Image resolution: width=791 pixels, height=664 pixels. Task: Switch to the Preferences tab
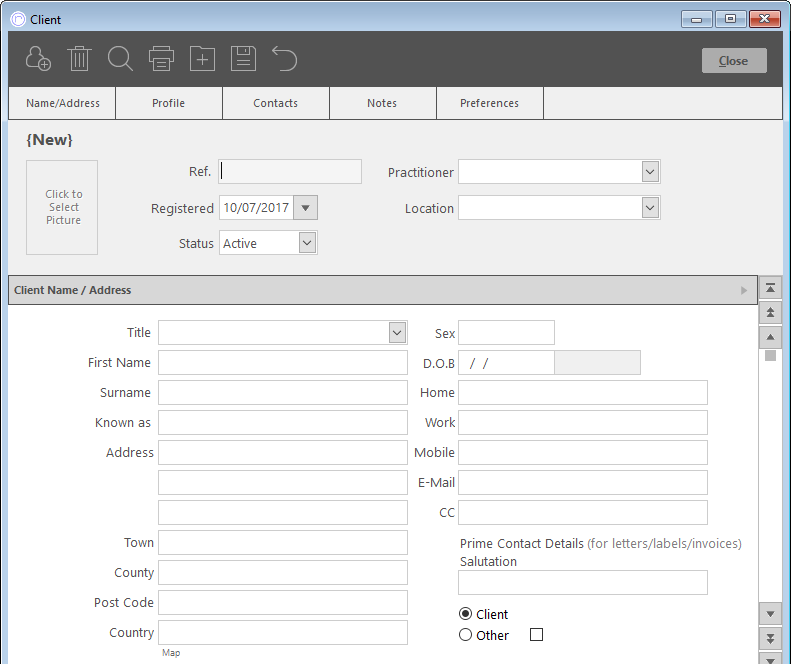click(489, 103)
